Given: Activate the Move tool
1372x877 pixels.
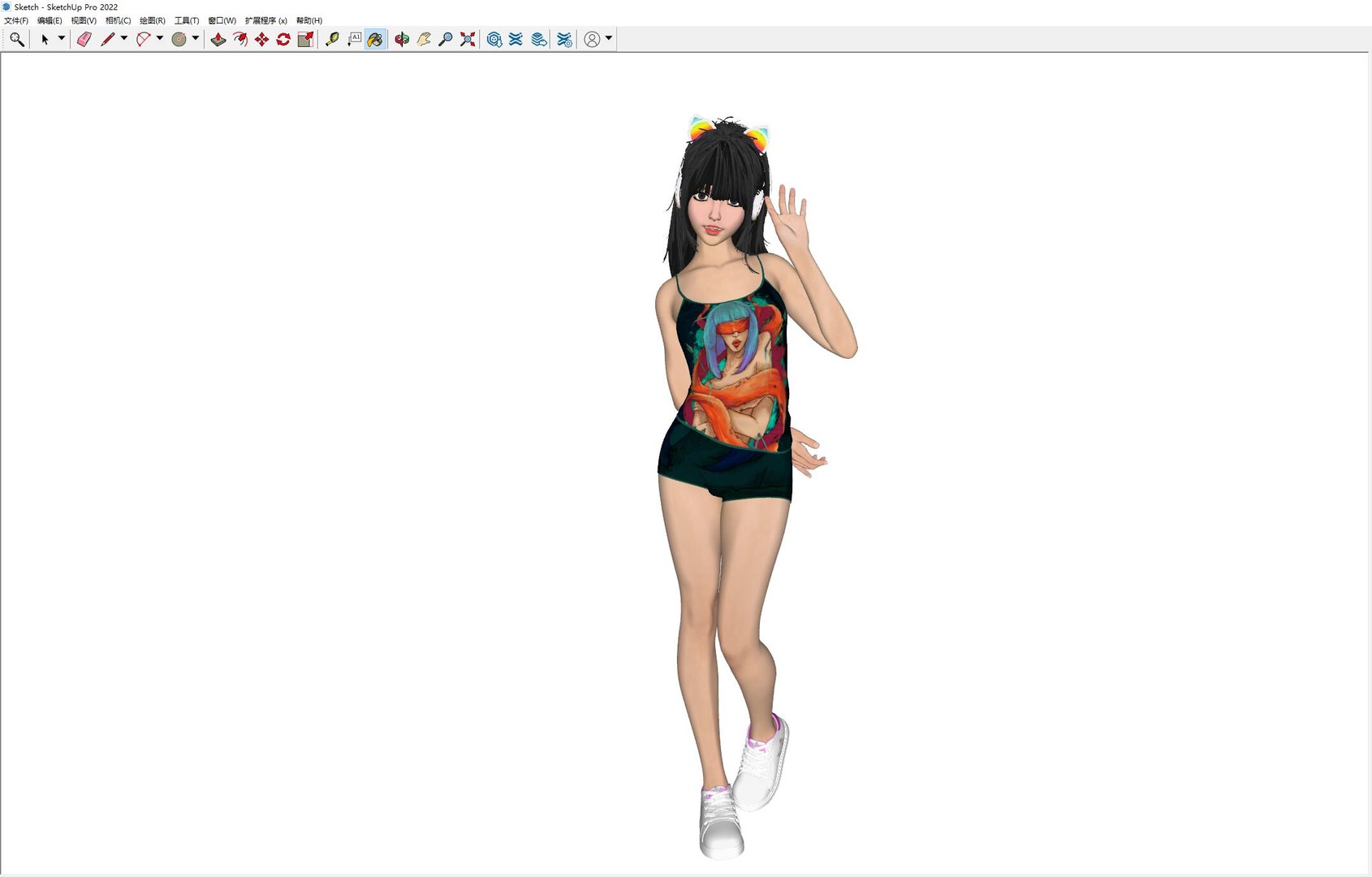Looking at the screenshot, I should click(x=261, y=39).
